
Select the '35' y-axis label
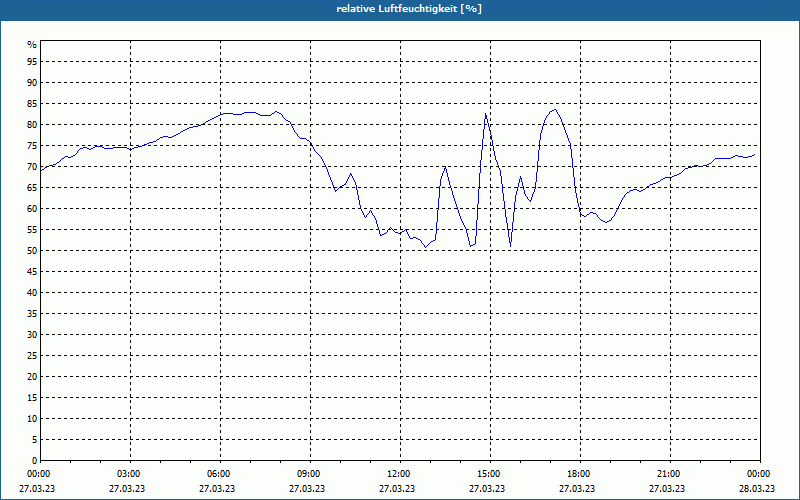click(32, 314)
